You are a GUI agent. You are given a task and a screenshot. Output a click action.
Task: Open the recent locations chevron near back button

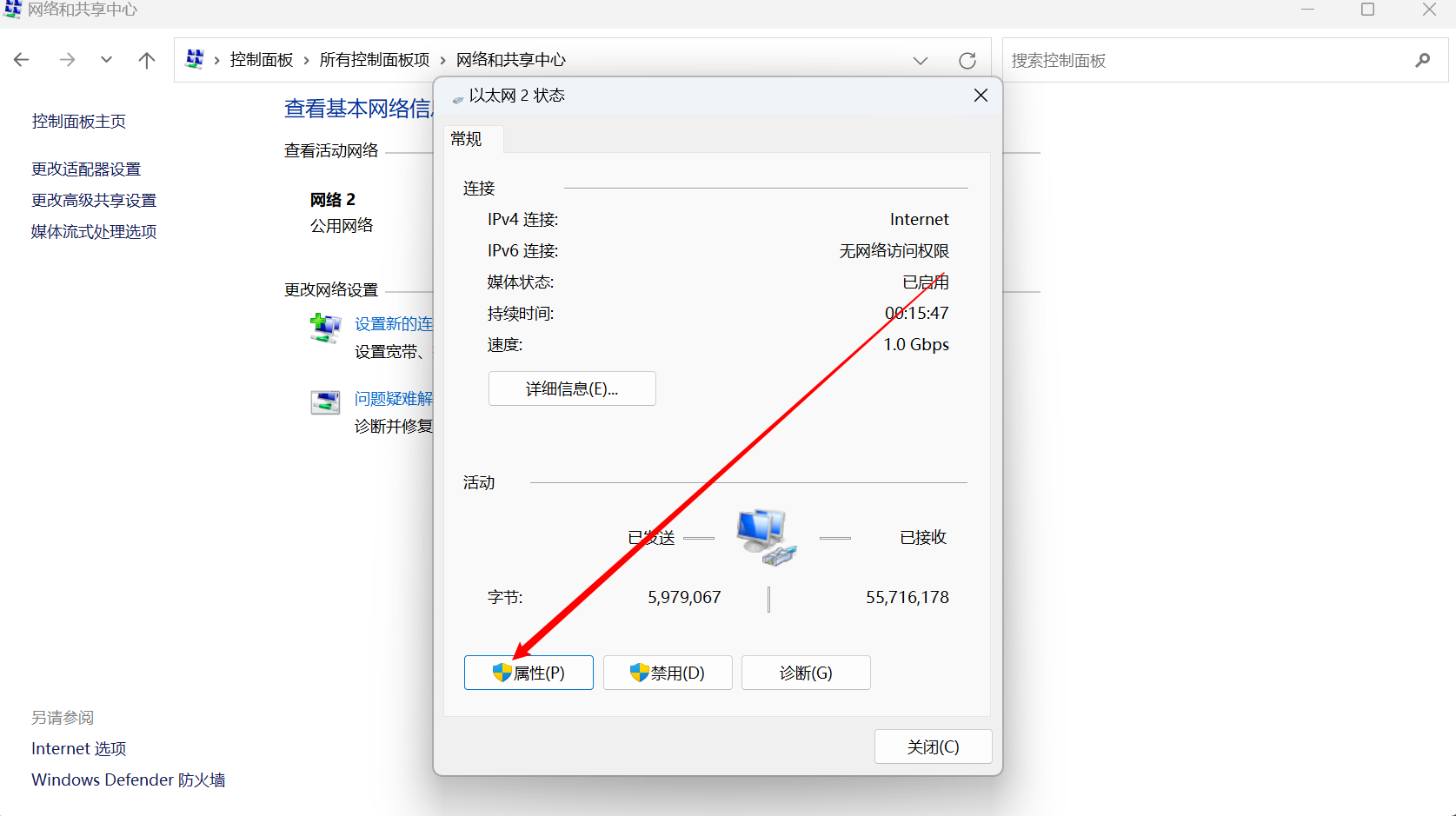106,59
